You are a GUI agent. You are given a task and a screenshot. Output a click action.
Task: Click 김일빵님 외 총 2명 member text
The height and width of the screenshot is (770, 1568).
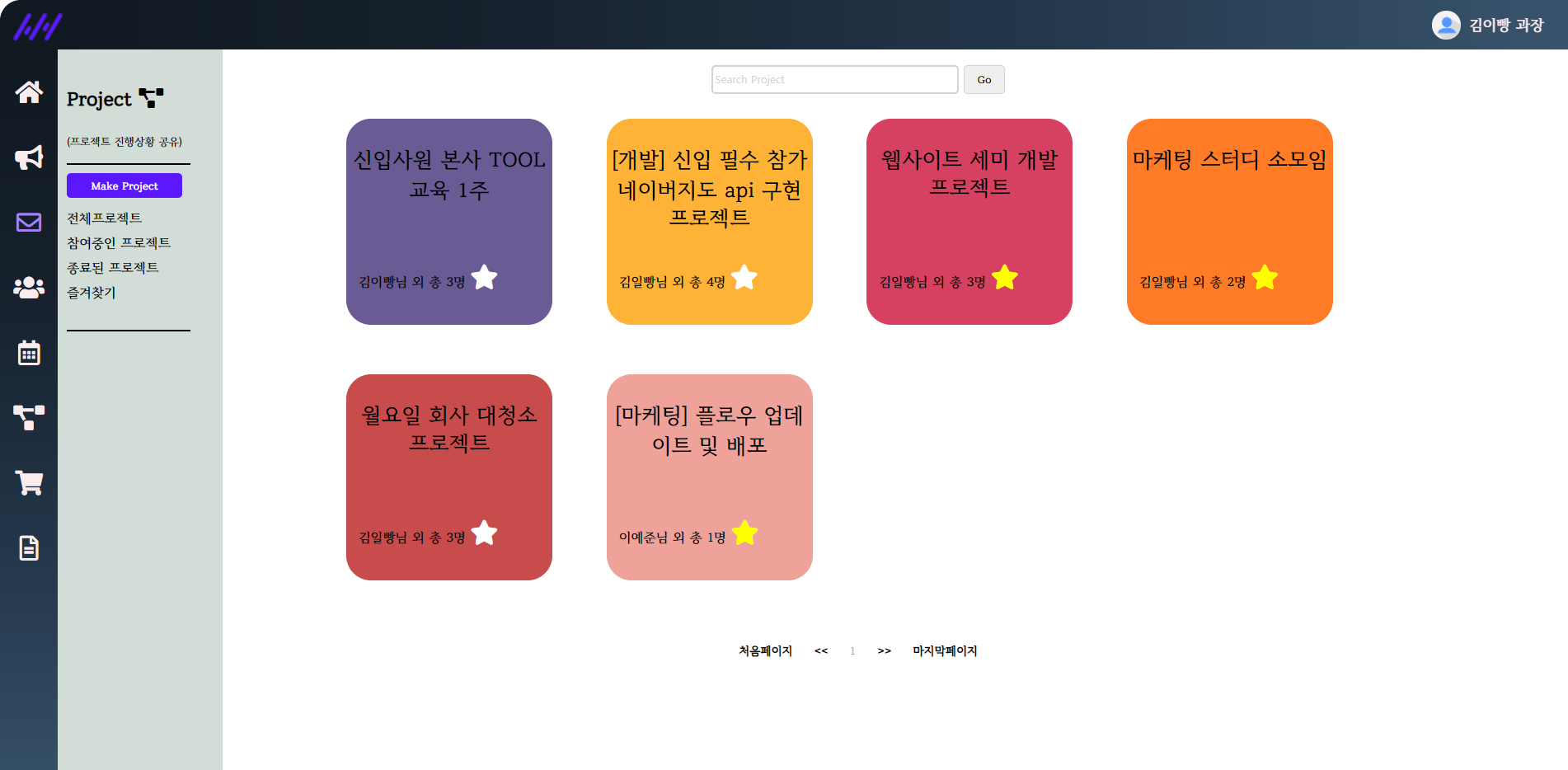point(1192,282)
